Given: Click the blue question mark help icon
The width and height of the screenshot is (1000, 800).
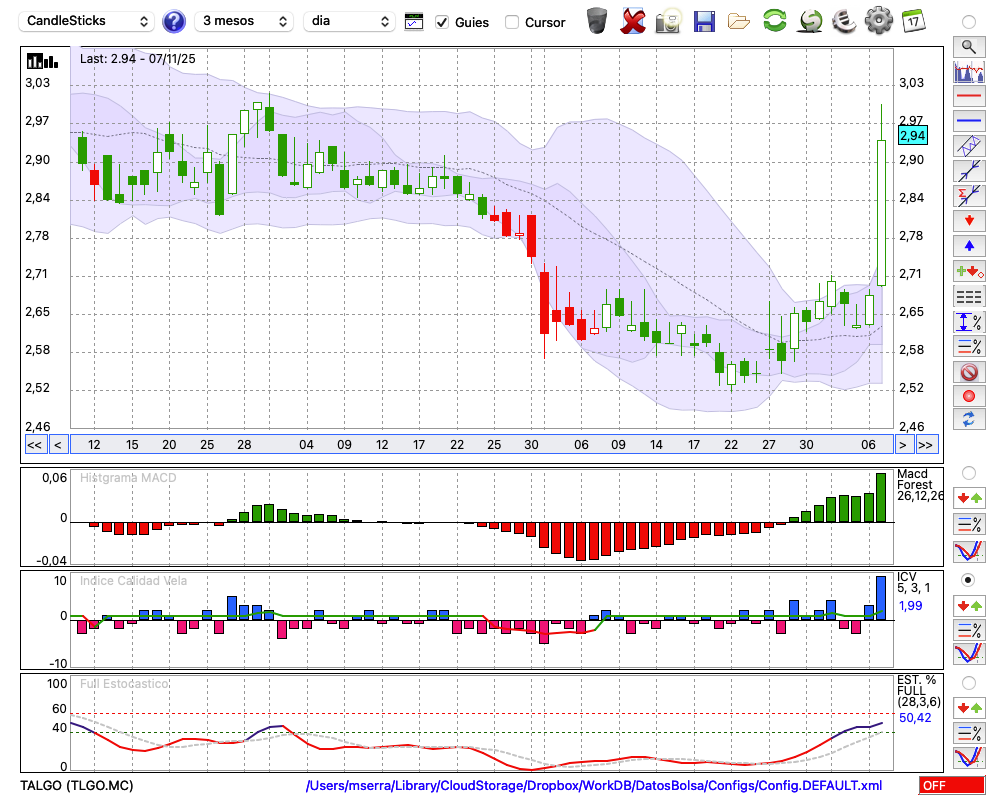Looking at the screenshot, I should pos(174,21).
